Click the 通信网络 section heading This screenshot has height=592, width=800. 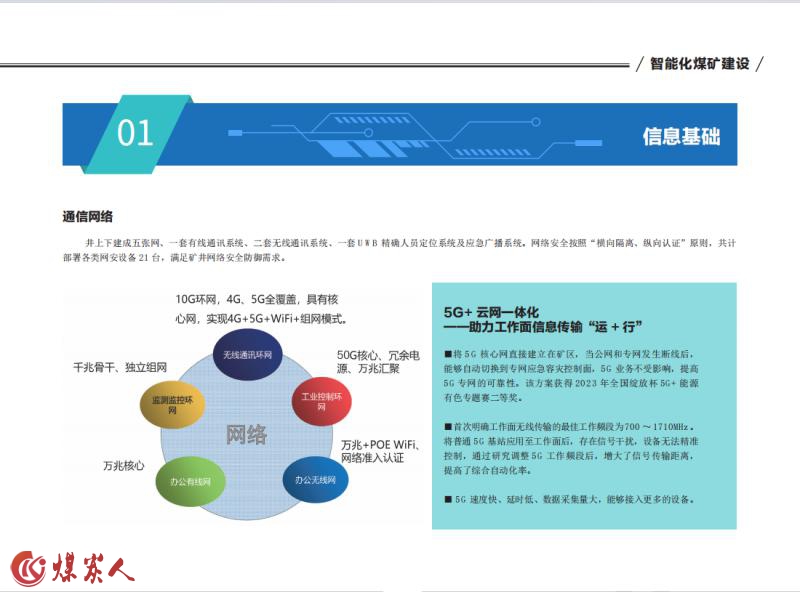tap(88, 216)
